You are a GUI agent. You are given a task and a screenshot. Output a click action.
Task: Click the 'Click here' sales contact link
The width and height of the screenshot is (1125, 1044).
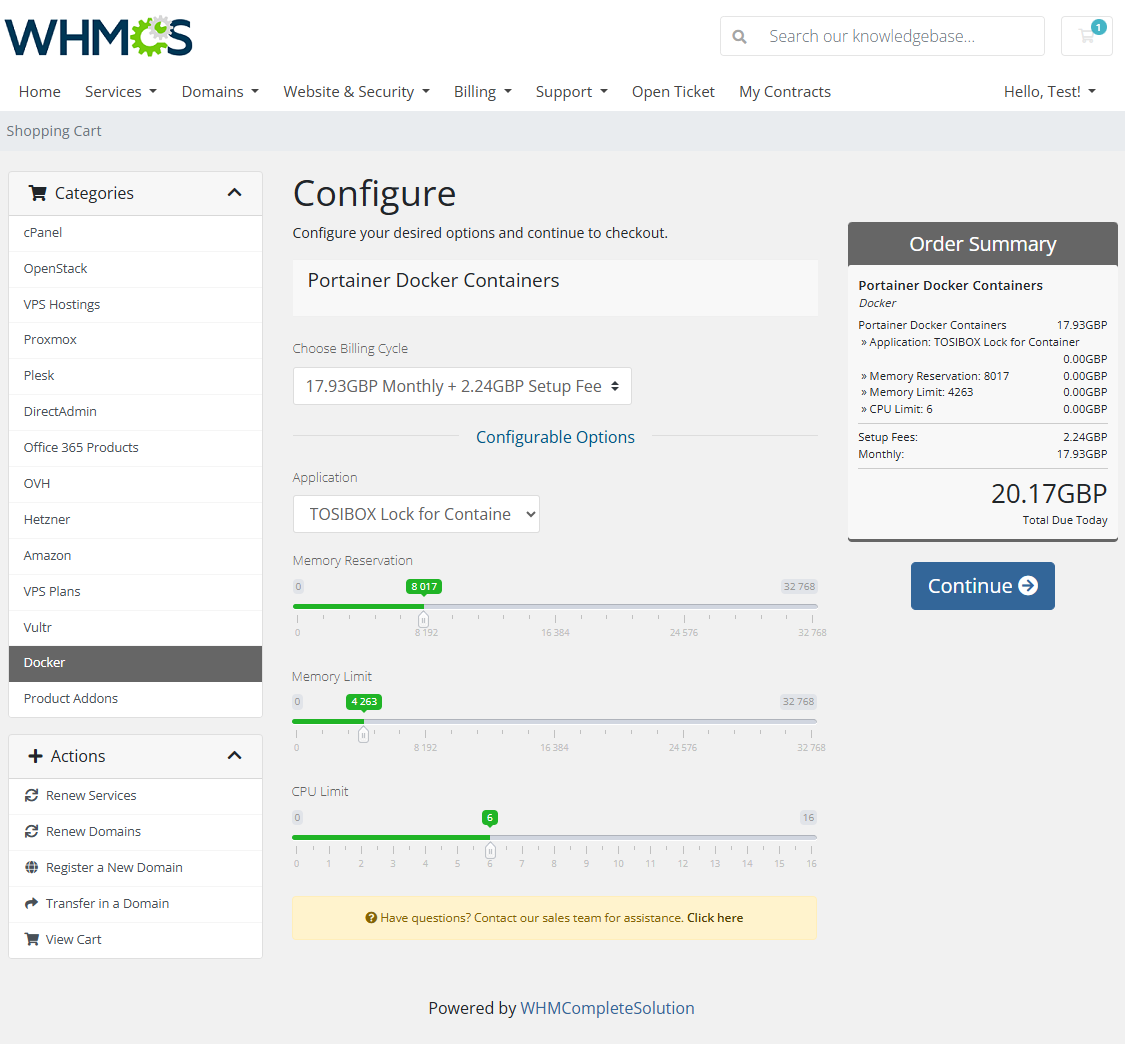click(x=715, y=918)
